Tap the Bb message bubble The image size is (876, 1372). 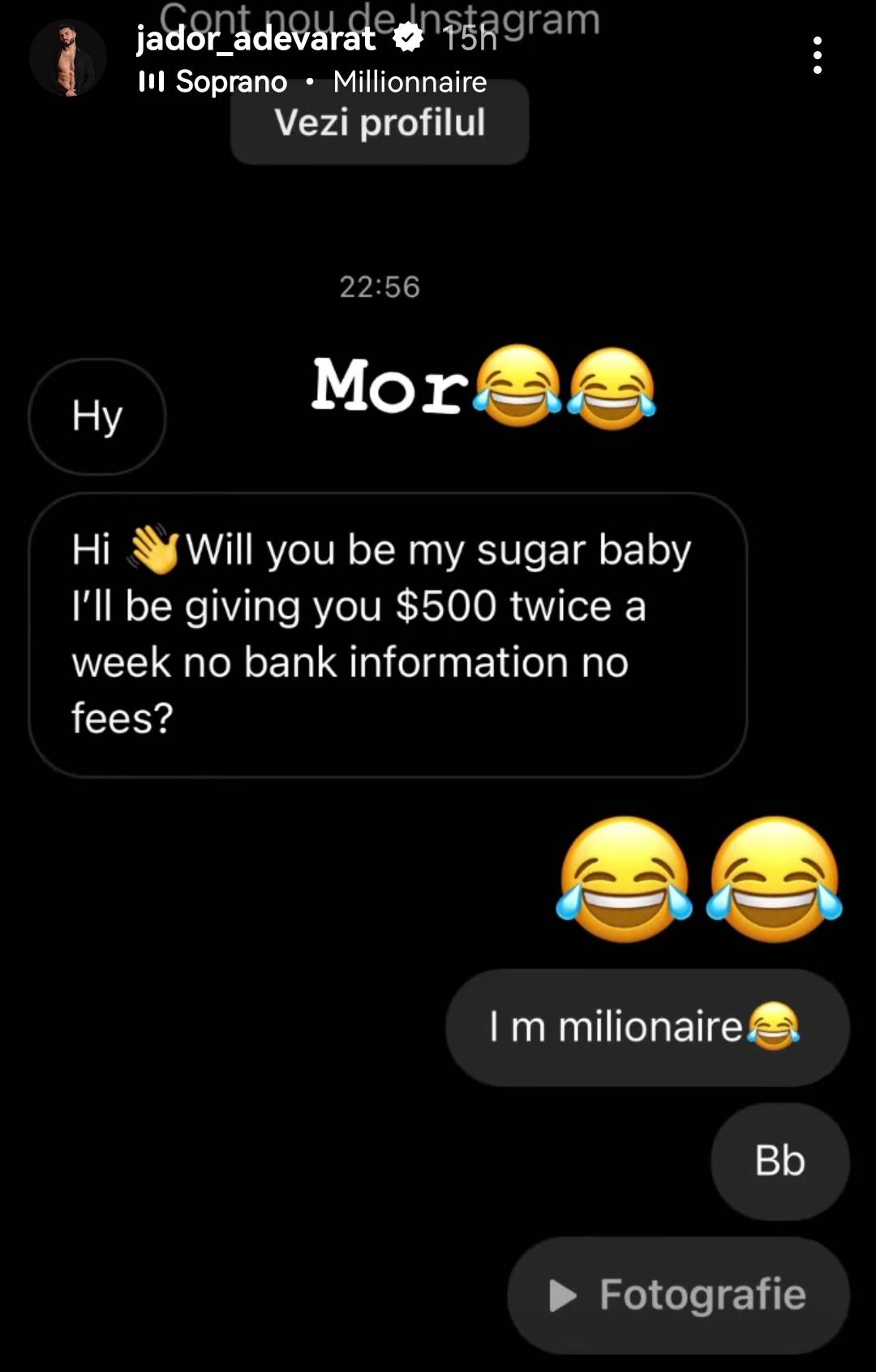[780, 1161]
